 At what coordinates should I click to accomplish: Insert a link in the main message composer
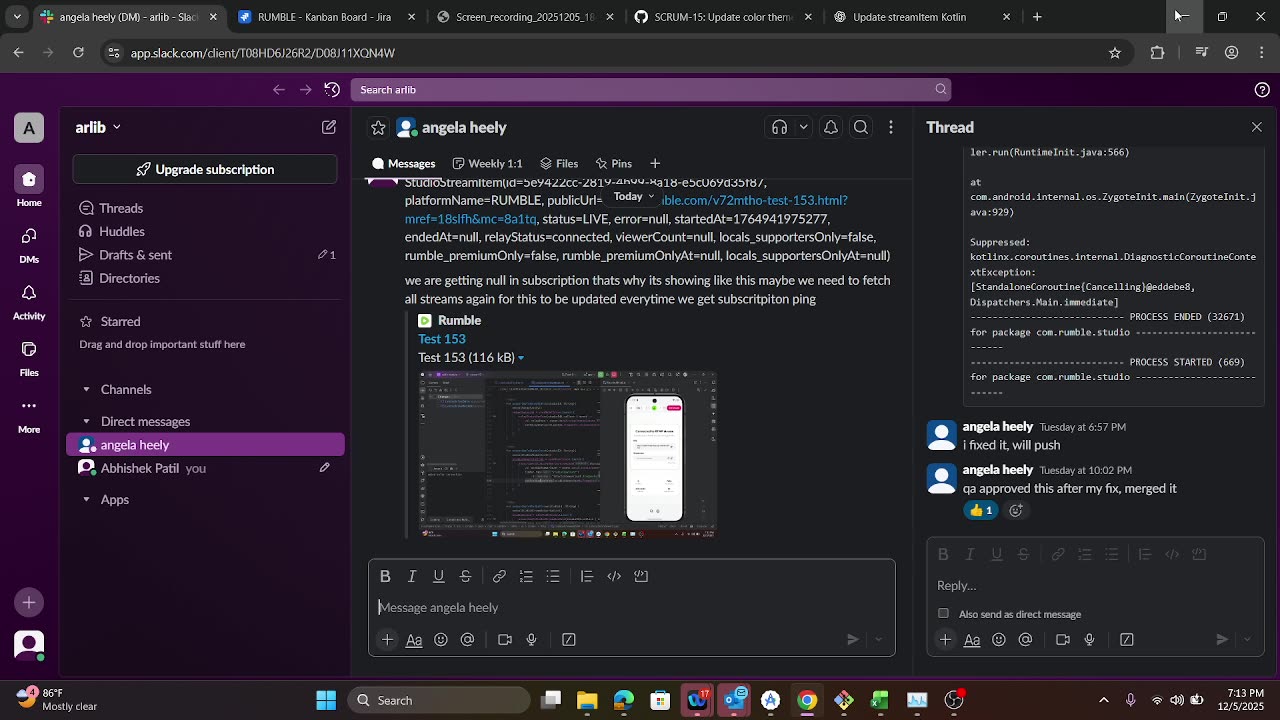click(x=499, y=576)
